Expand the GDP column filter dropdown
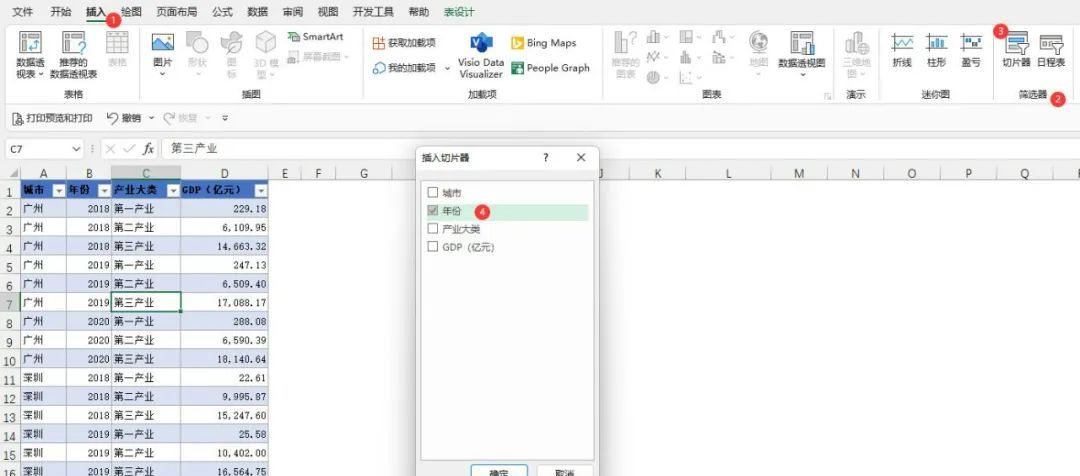This screenshot has width=1080, height=476. pos(261,191)
